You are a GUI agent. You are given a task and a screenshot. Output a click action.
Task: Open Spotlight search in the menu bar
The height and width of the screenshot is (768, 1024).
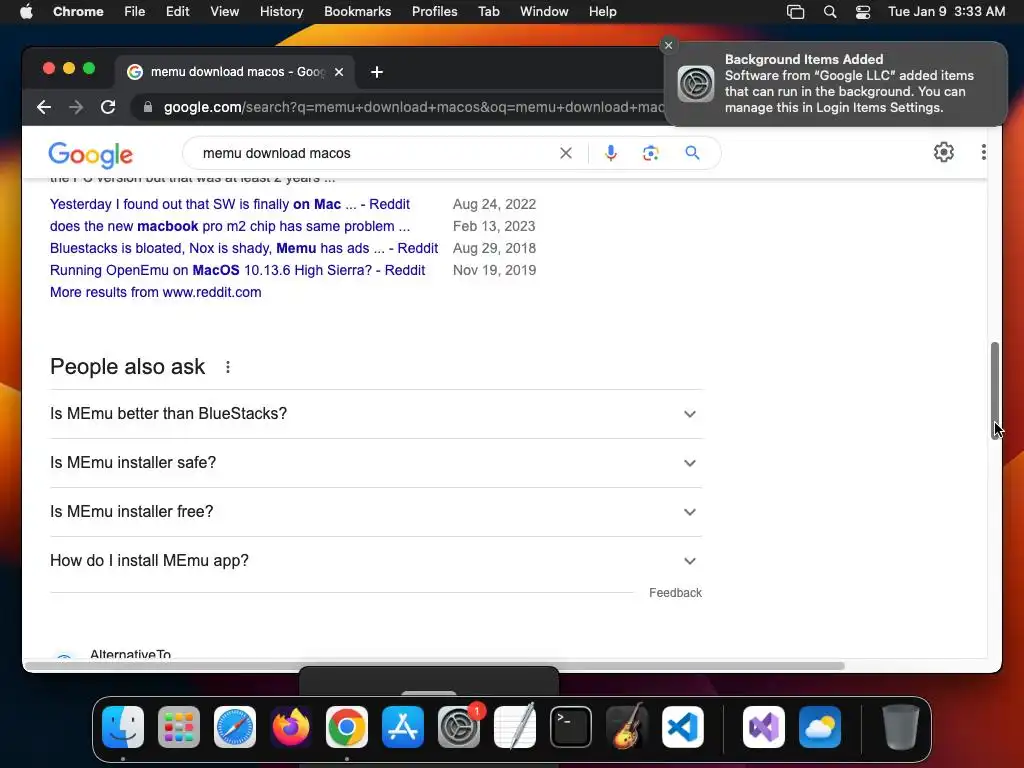[x=830, y=12]
